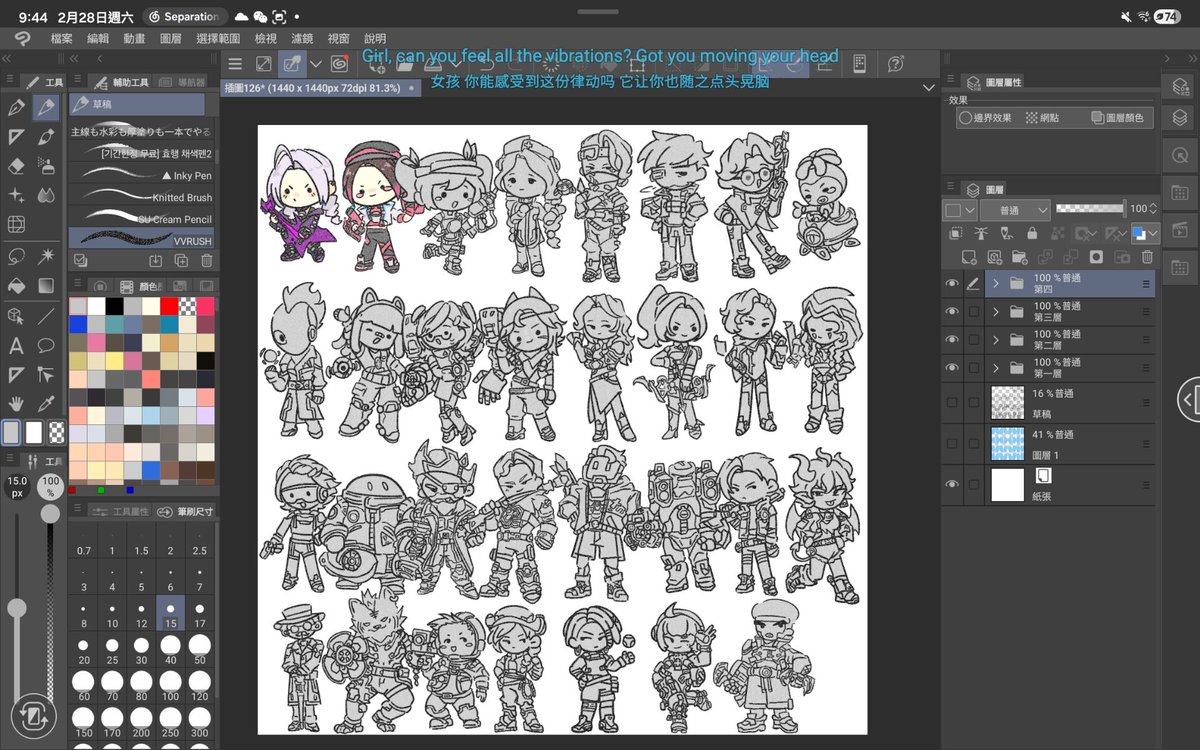1200x750 pixels.
Task: Select the Airbrush spray tool
Action: pyautogui.click(x=45, y=165)
